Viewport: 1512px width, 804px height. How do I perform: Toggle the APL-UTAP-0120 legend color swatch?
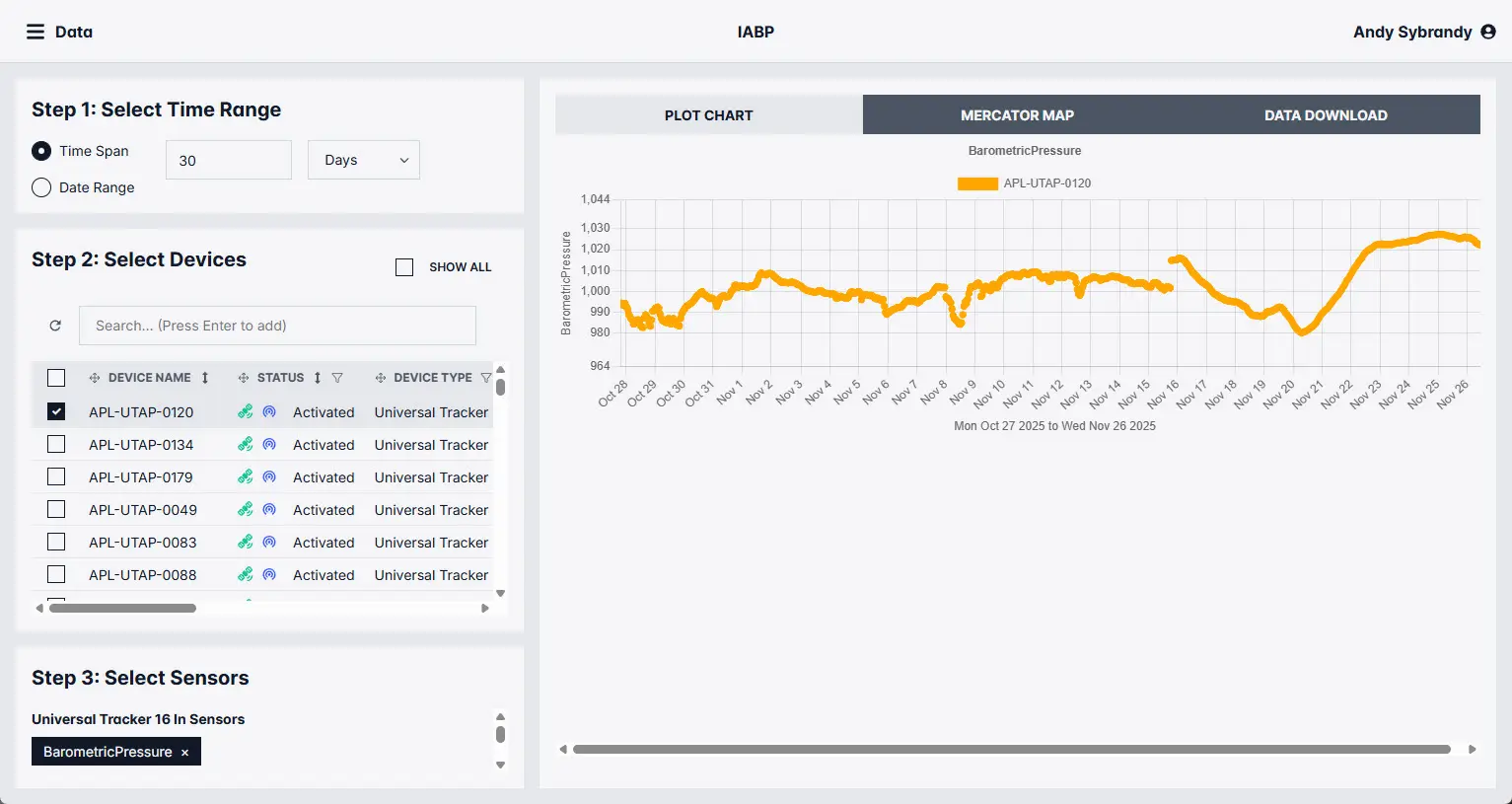click(977, 183)
